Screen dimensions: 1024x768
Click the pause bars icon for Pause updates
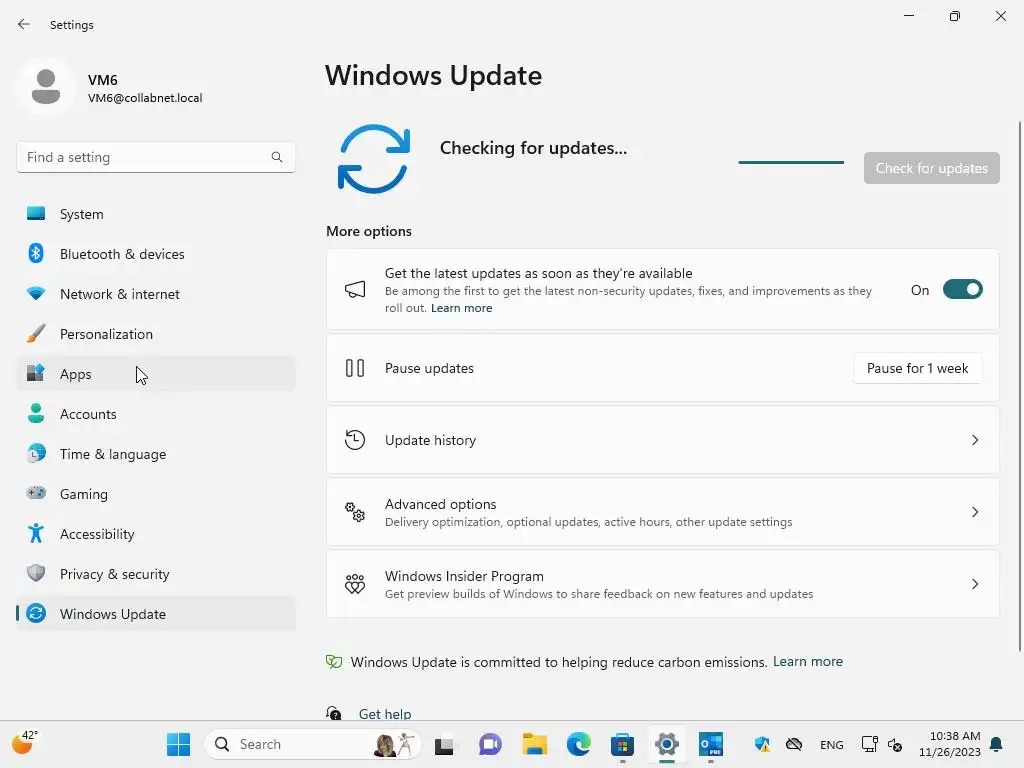(355, 368)
